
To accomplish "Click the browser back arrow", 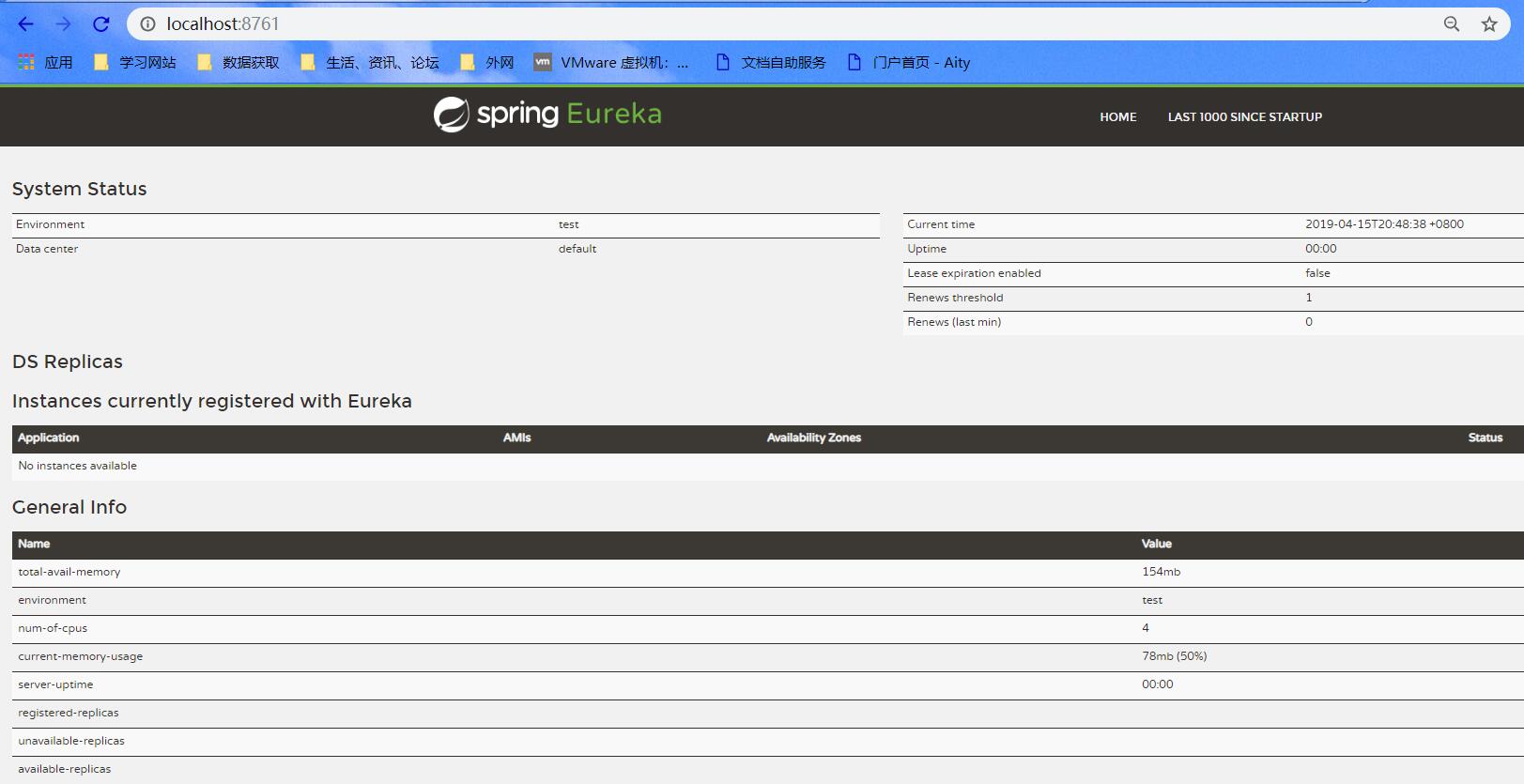I will pyautogui.click(x=25, y=24).
